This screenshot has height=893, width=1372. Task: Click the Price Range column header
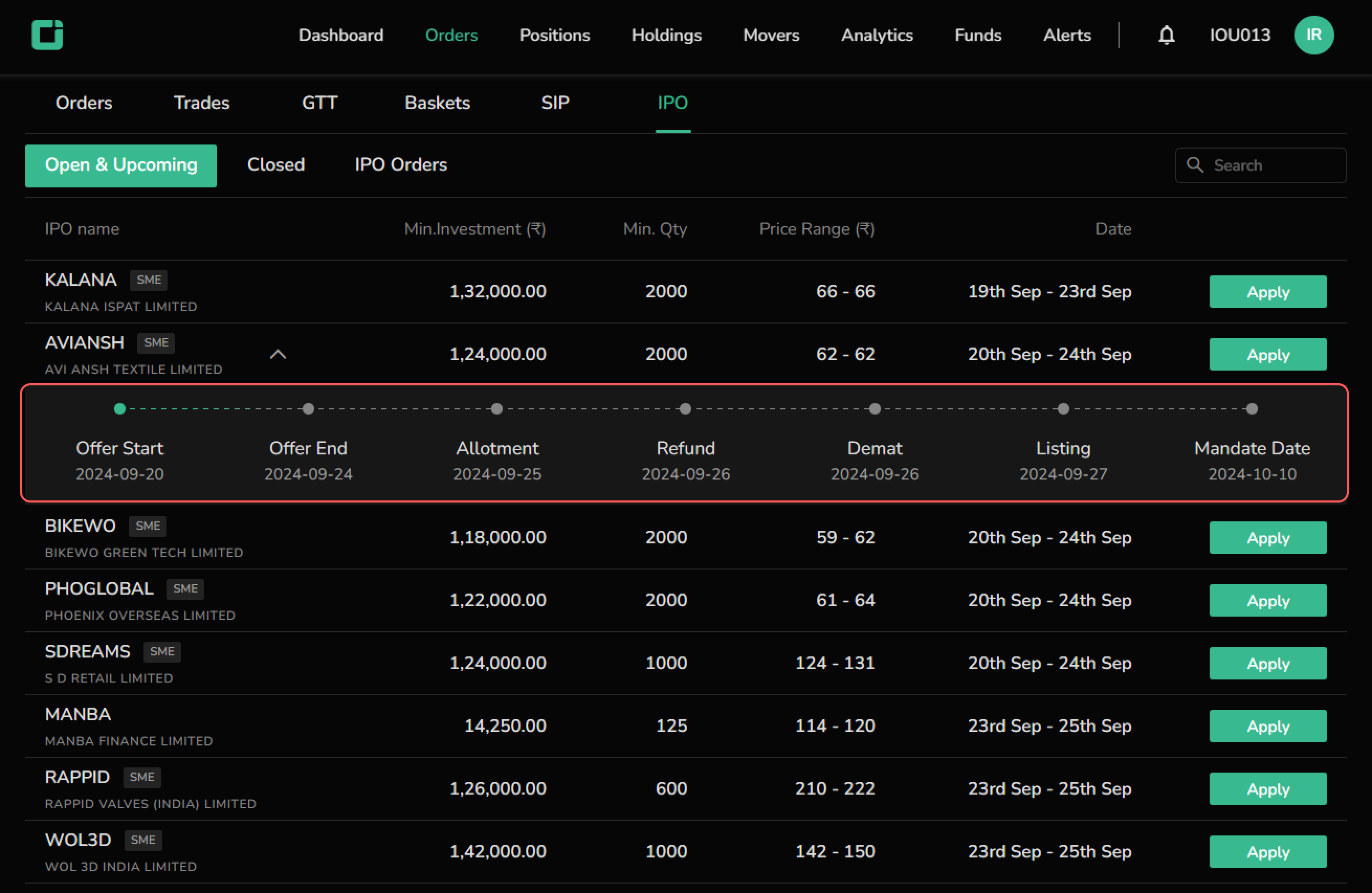pos(817,229)
